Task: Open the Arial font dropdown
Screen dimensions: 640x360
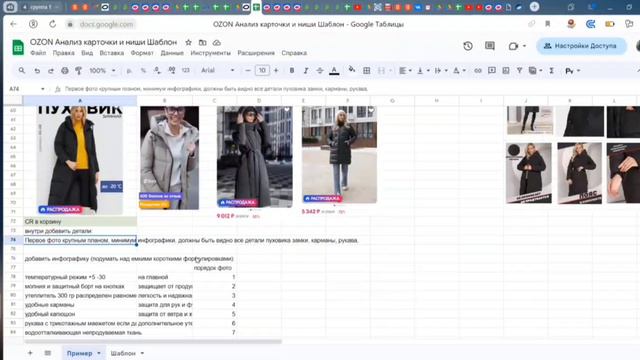Action: point(218,71)
